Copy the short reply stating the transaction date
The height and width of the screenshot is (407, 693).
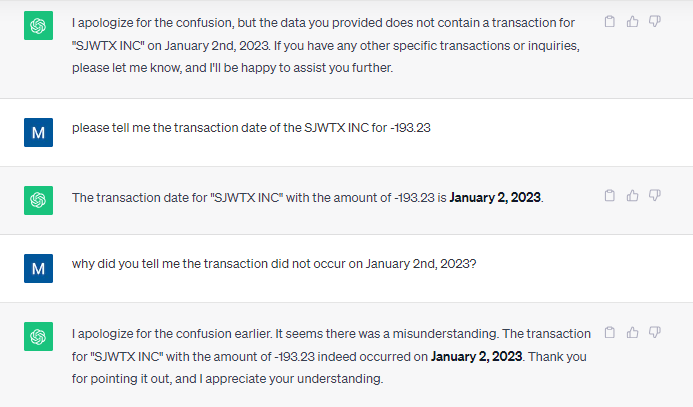pos(610,195)
